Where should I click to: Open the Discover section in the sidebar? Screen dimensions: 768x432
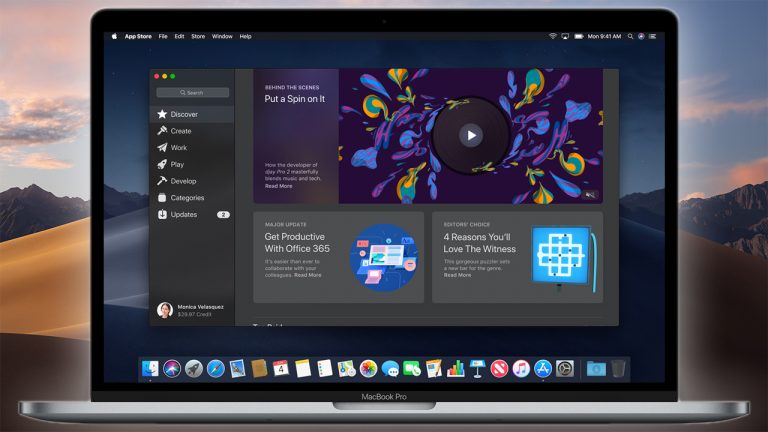pos(192,114)
